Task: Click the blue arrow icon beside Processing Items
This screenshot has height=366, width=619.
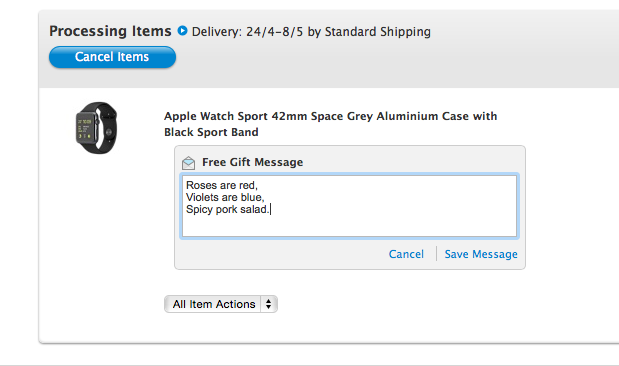Action: point(182,30)
